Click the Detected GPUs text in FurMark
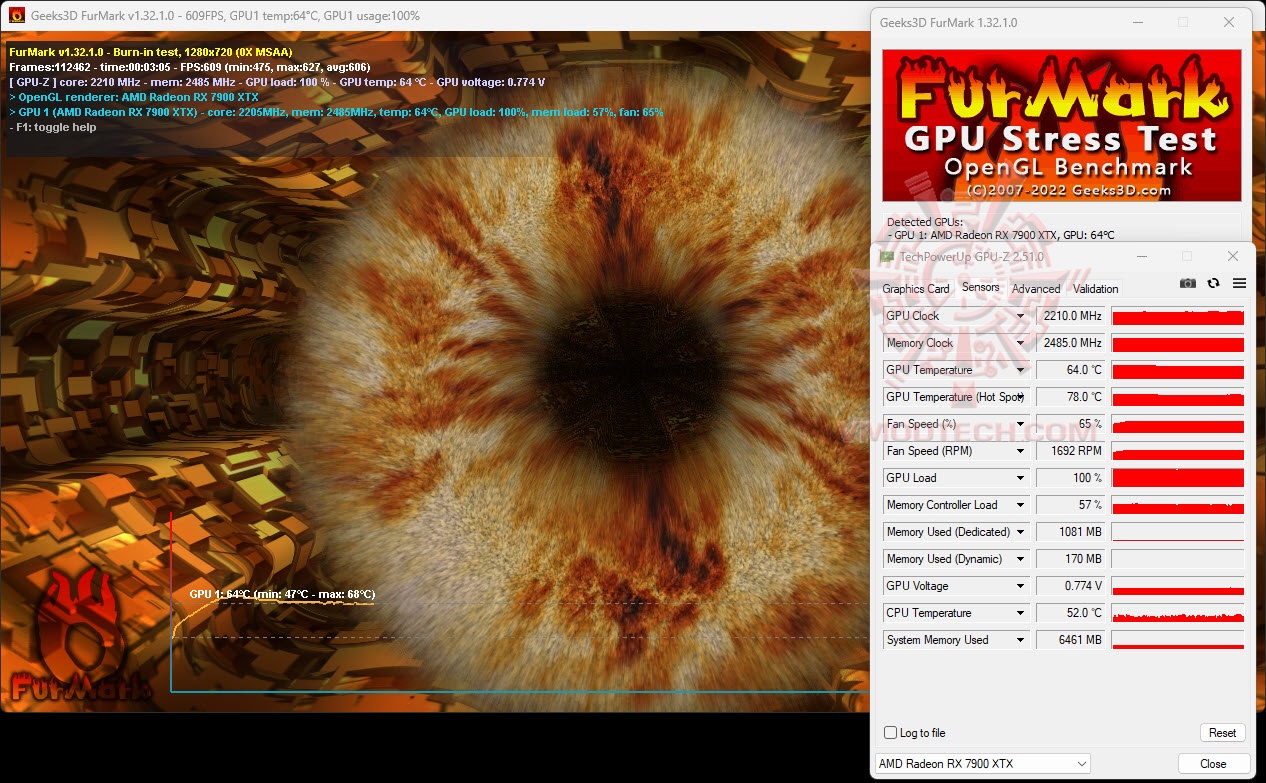The height and width of the screenshot is (783, 1266). 925,222
